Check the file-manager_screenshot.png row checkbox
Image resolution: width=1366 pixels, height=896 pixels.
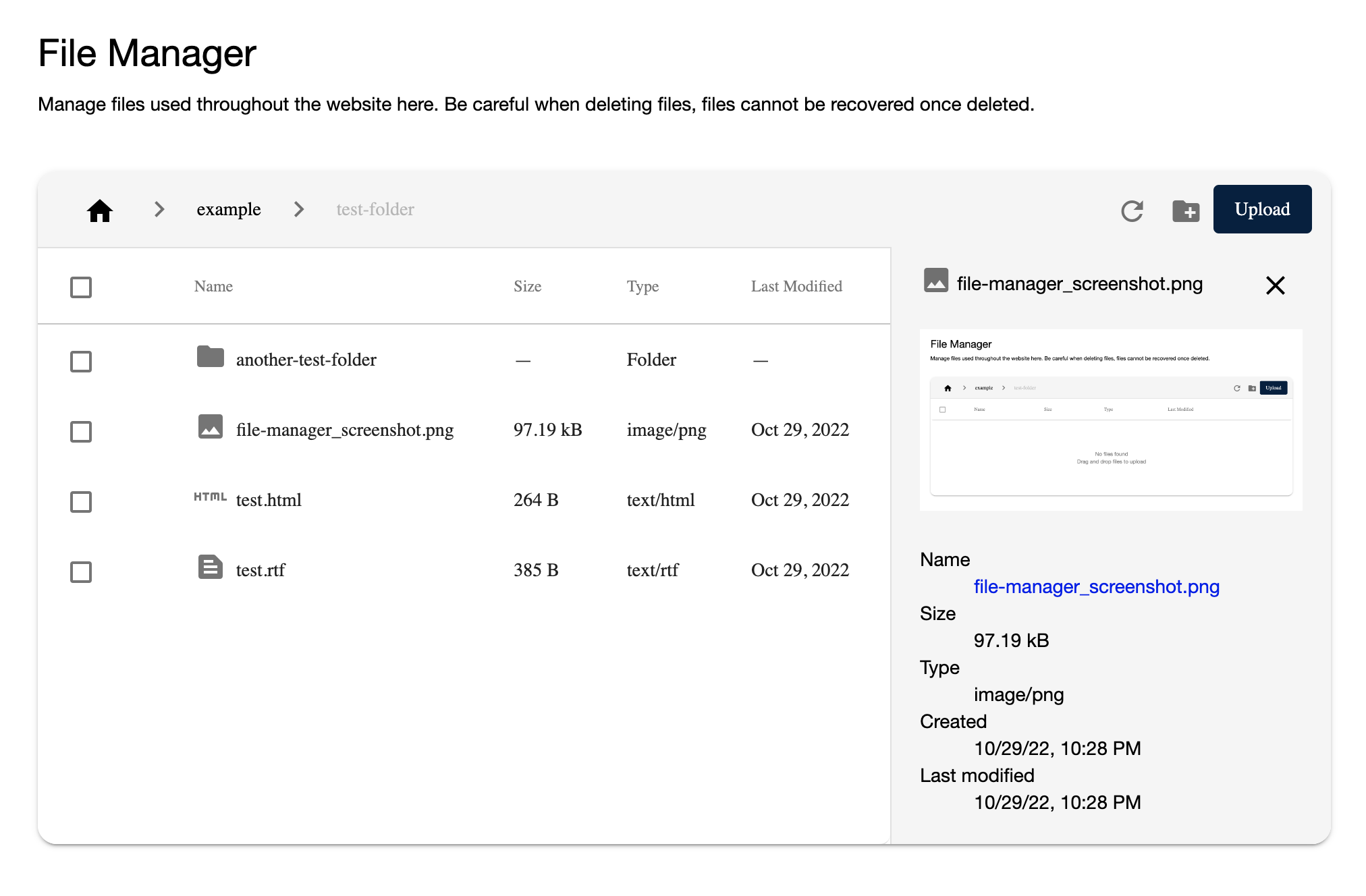pyautogui.click(x=81, y=432)
